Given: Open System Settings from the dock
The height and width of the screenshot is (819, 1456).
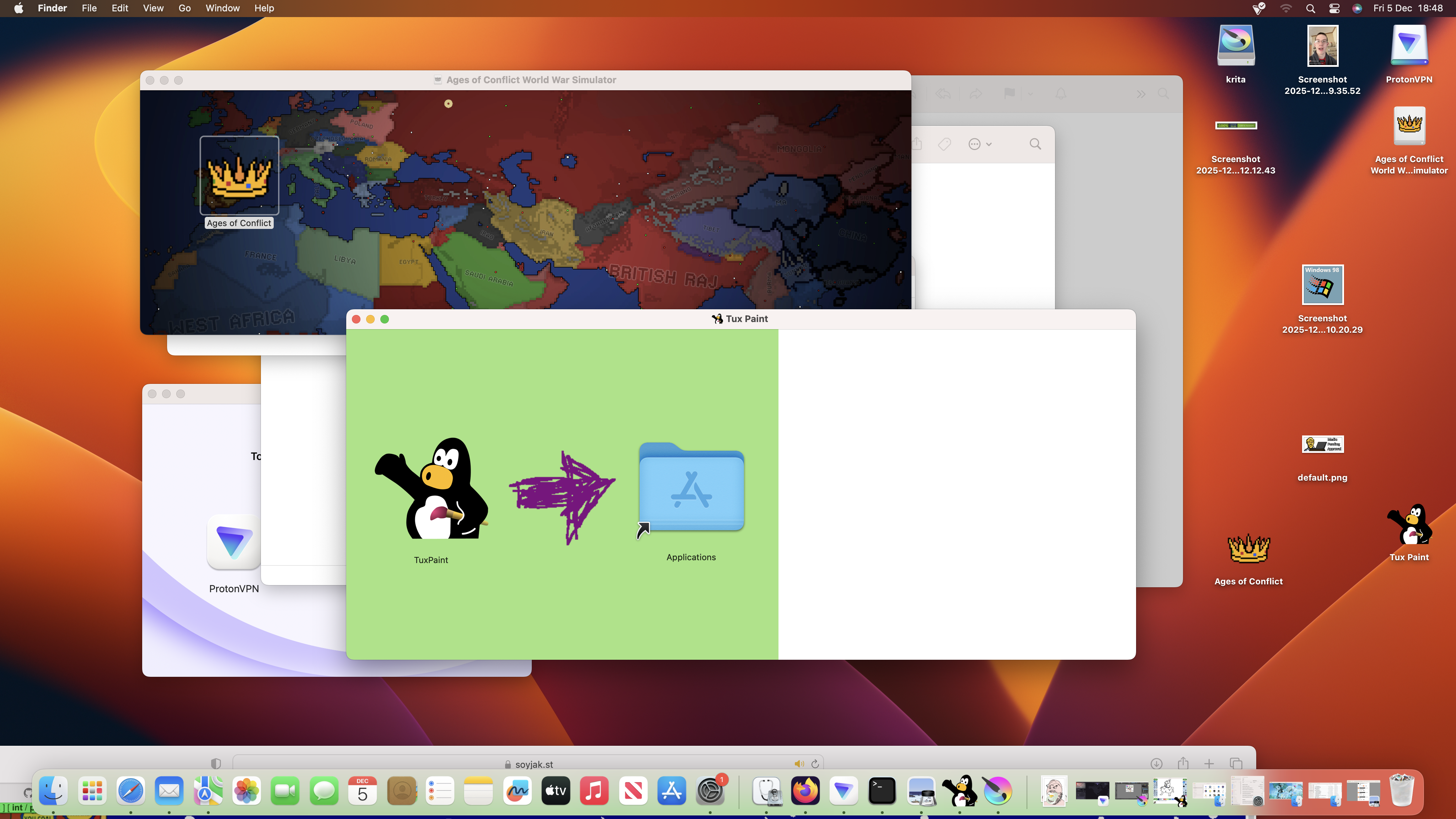Looking at the screenshot, I should 710,791.
